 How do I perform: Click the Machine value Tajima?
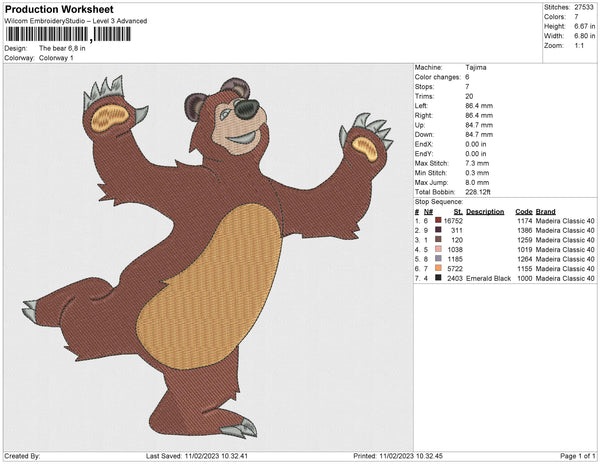tap(476, 67)
